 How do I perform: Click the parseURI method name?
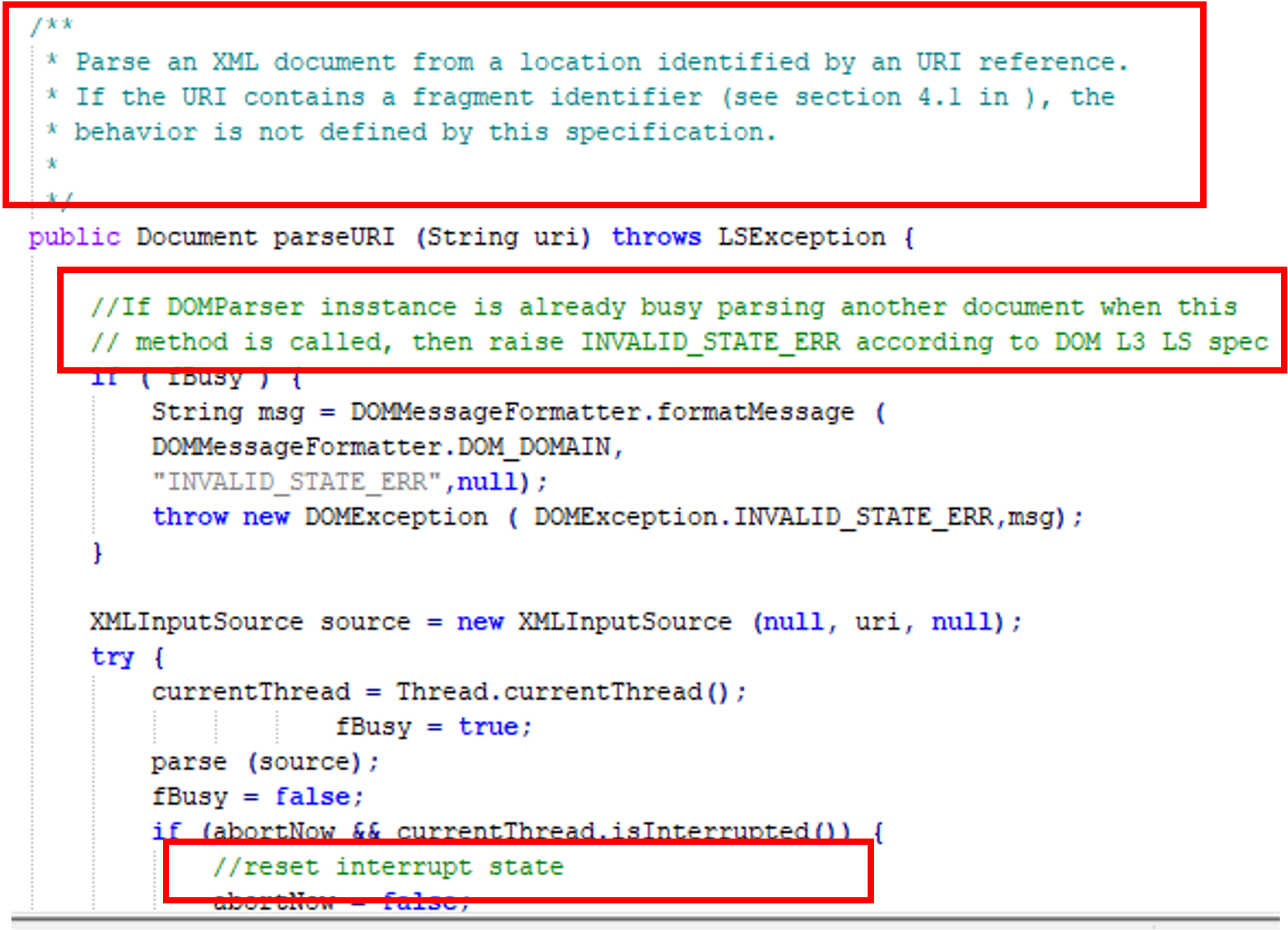pos(333,237)
